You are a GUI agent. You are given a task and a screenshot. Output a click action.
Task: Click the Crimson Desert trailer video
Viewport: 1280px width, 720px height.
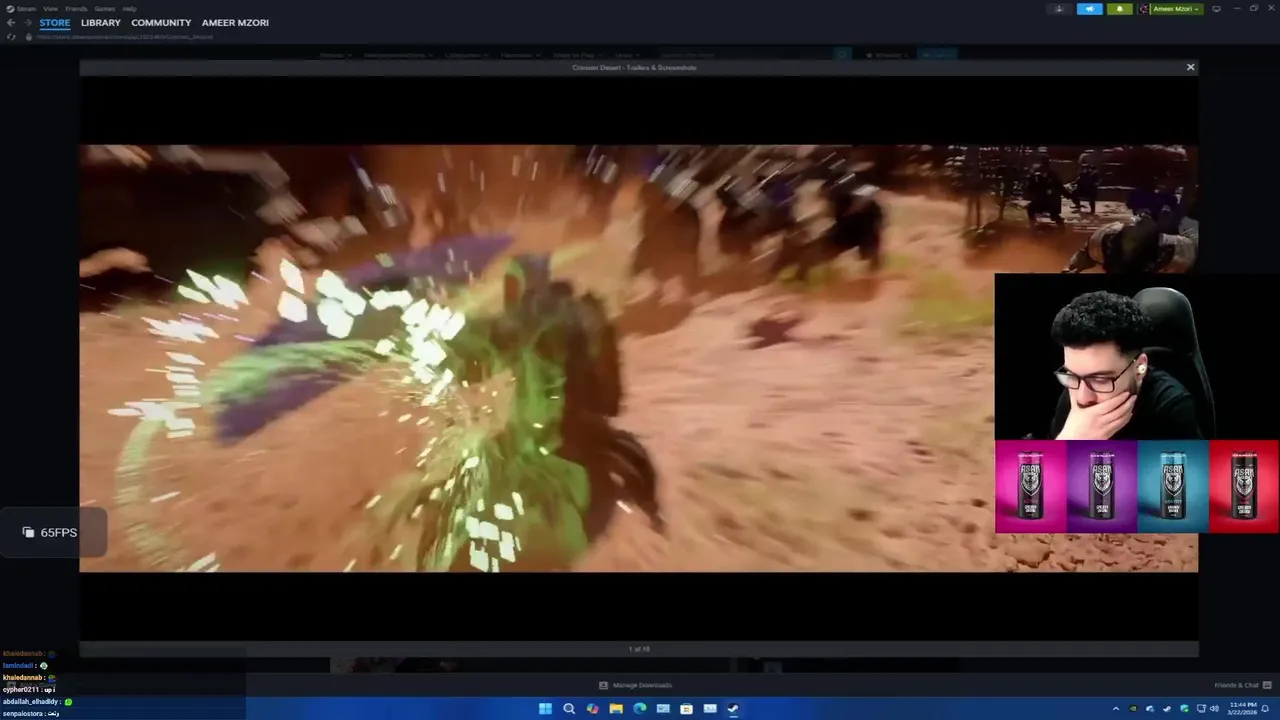[638, 358]
